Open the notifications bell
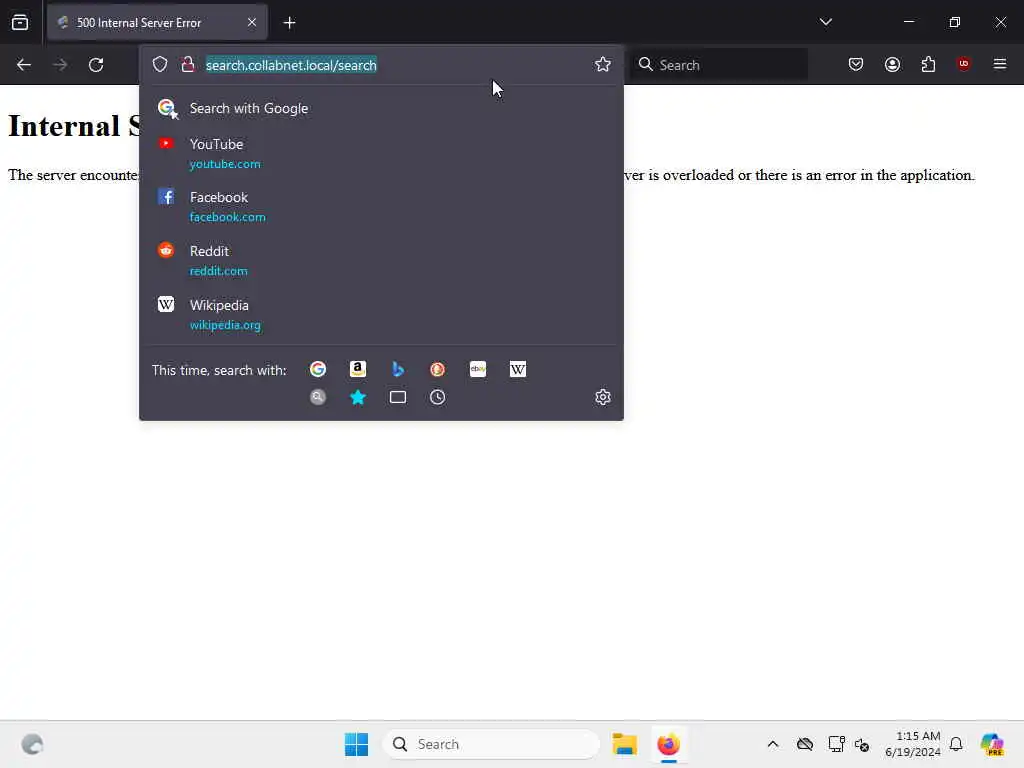 [956, 744]
